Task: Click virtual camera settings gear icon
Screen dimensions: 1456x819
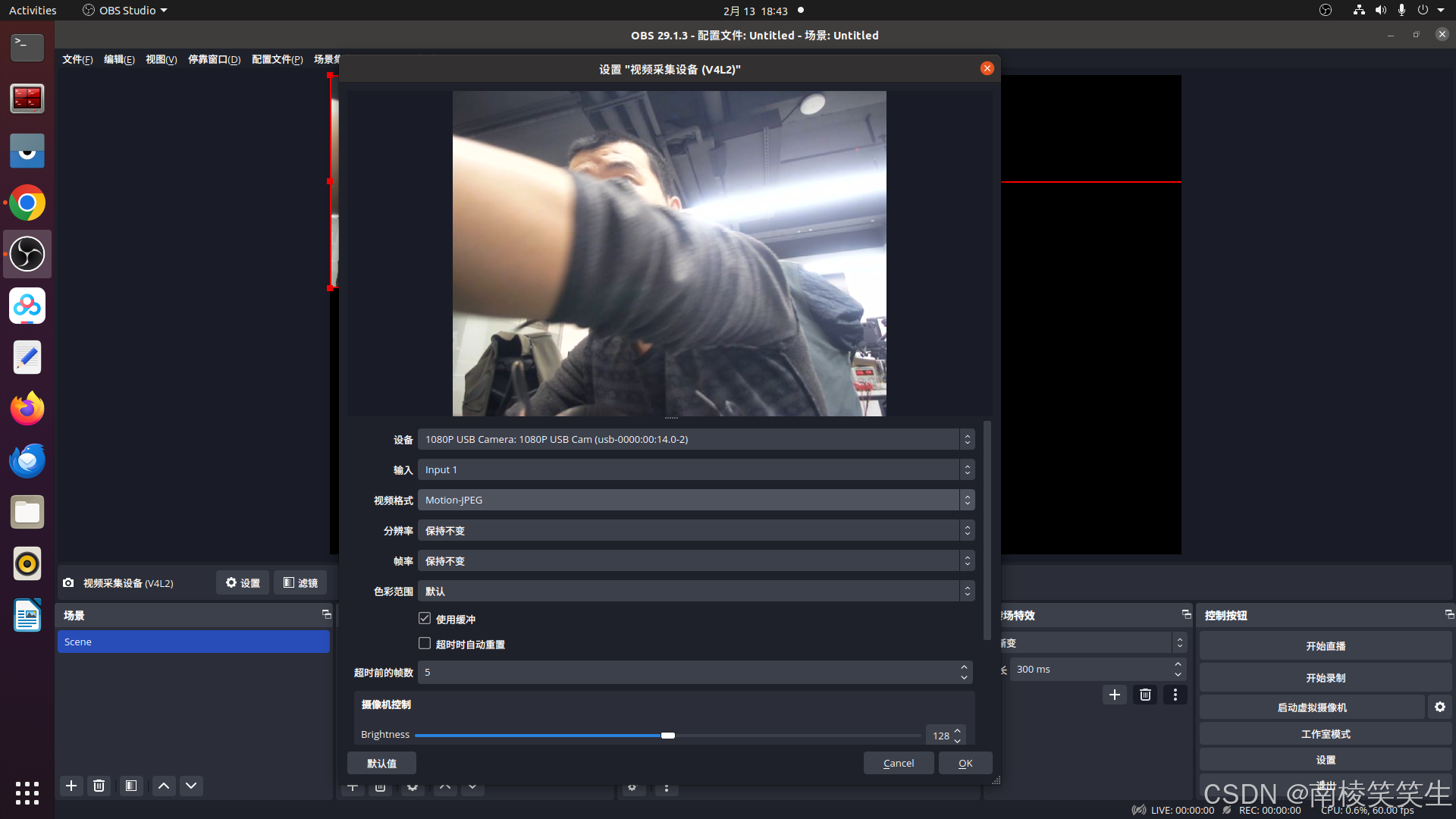Action: coord(1439,707)
